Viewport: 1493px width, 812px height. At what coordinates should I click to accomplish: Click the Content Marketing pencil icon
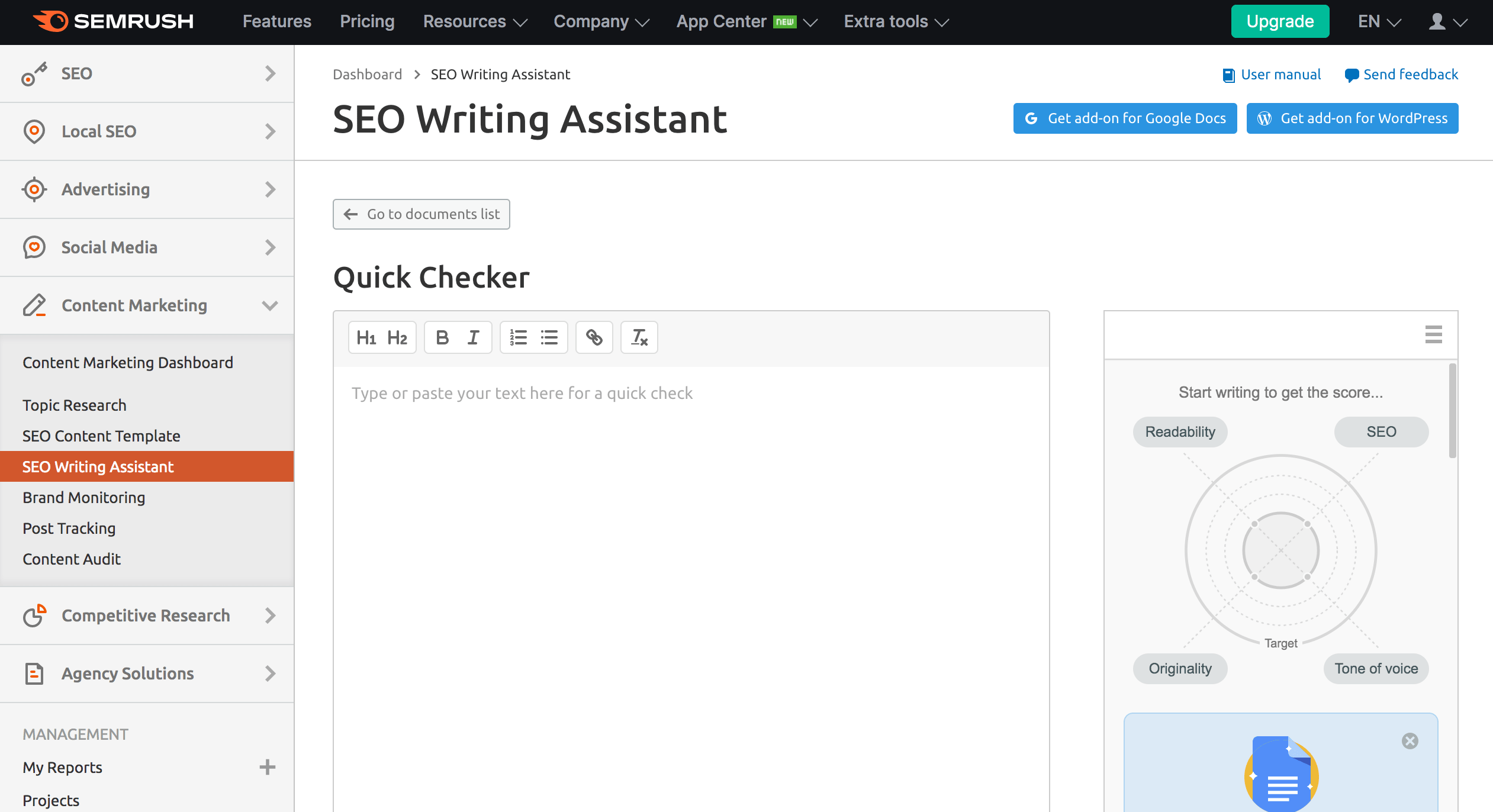(34, 305)
